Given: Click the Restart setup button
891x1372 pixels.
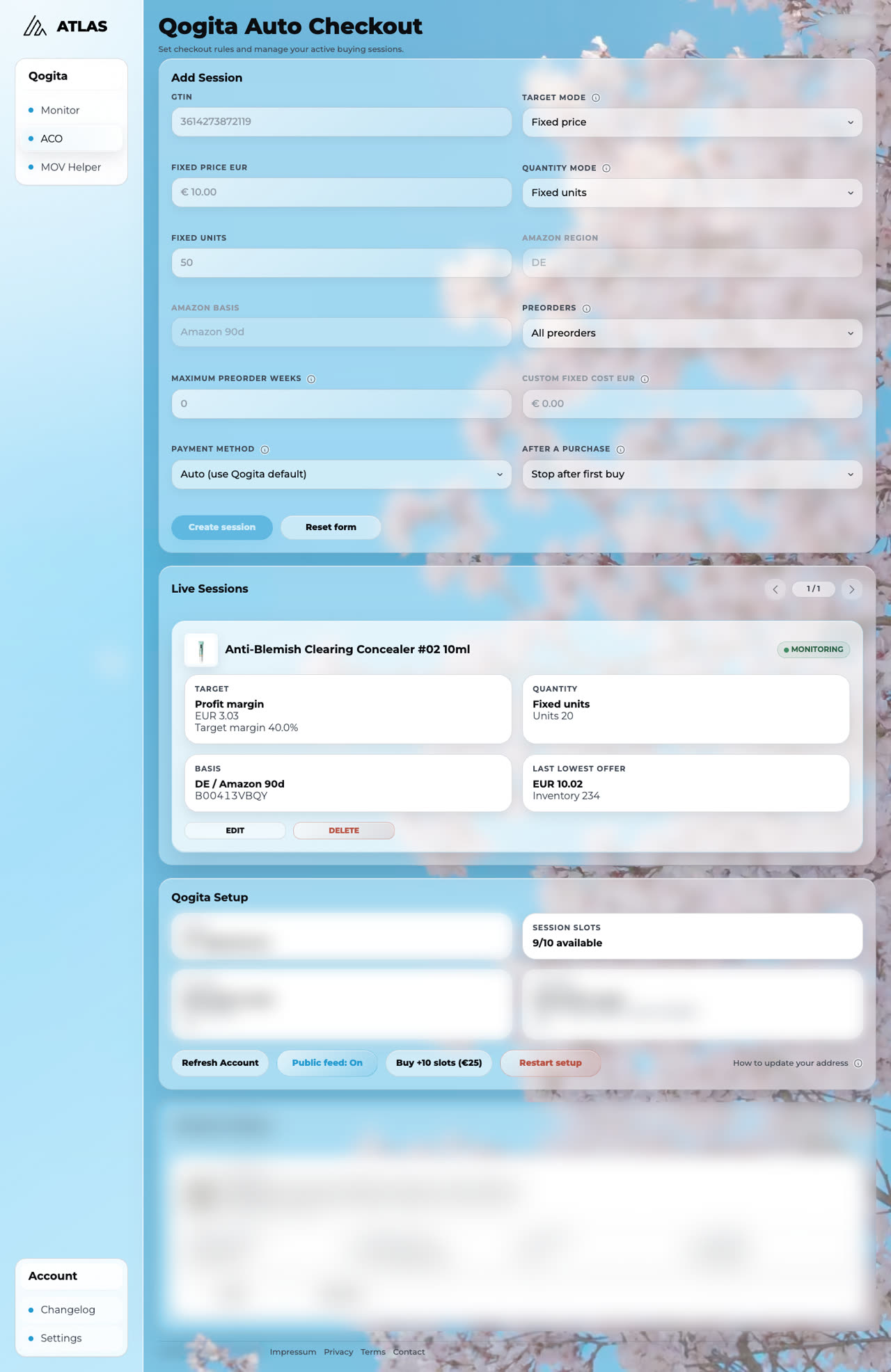Looking at the screenshot, I should coord(551,1063).
